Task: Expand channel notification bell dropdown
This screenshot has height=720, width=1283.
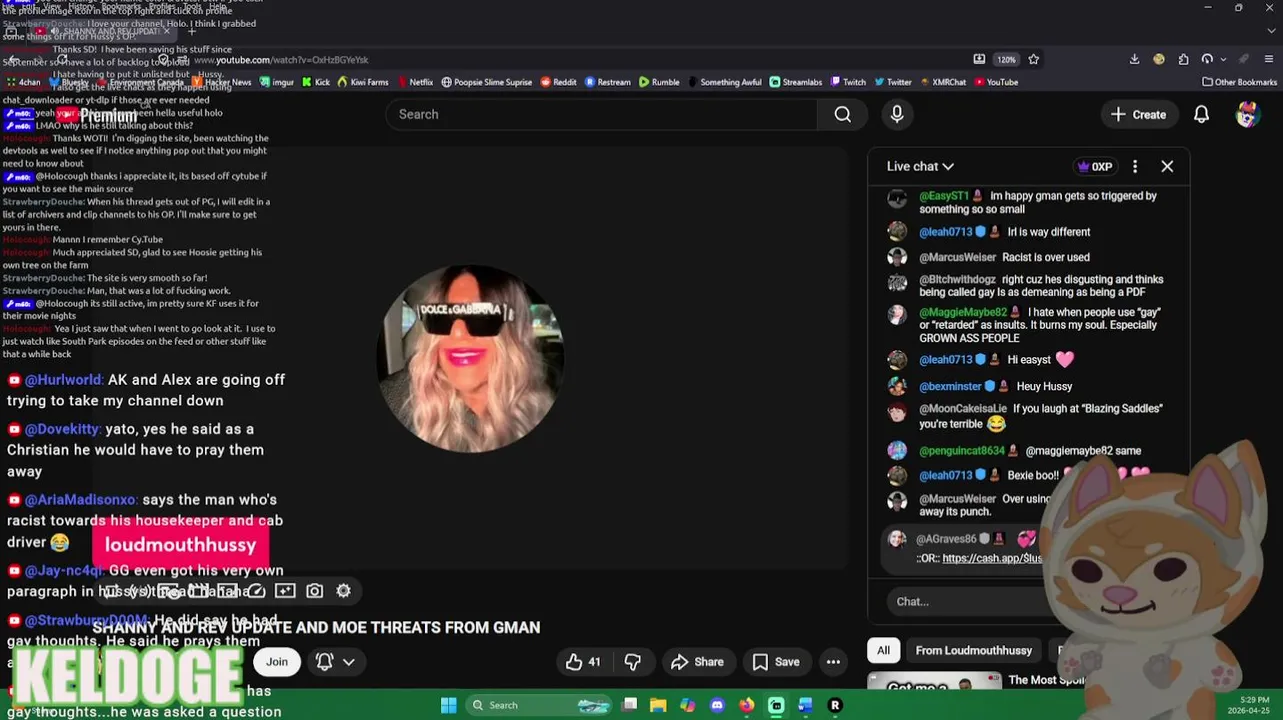Action: click(x=348, y=662)
